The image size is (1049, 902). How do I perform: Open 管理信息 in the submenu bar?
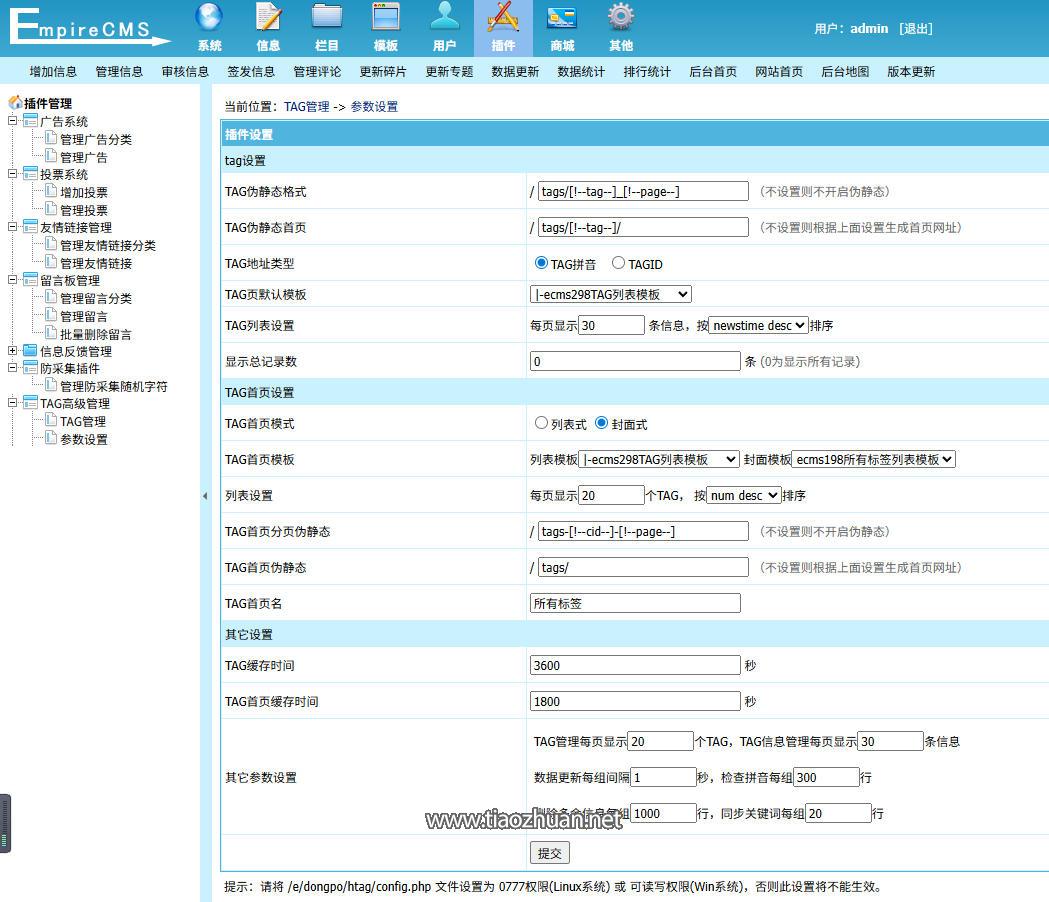[x=119, y=72]
